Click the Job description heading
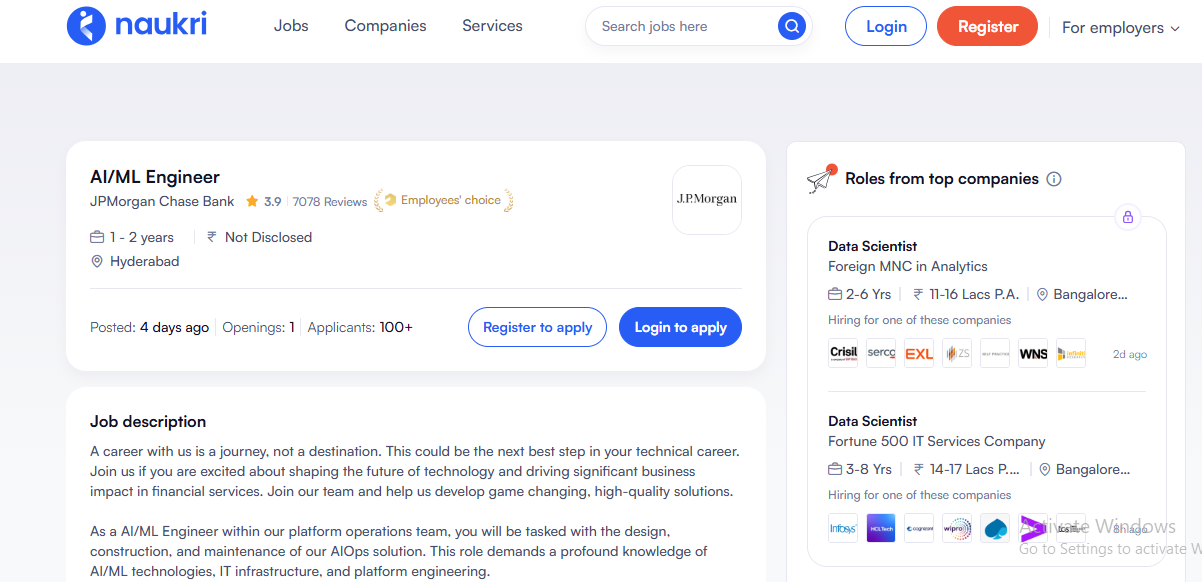 [148, 421]
